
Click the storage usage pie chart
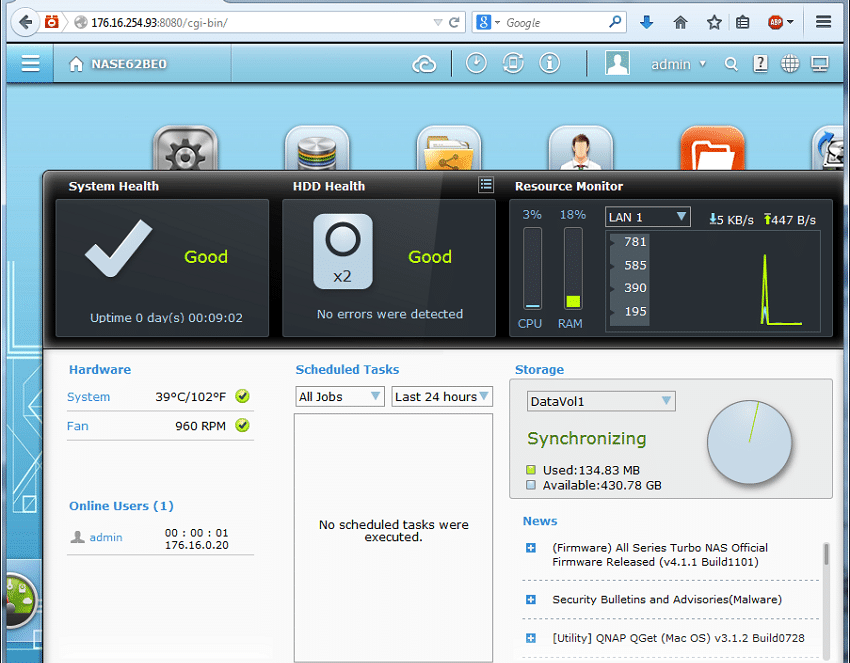pyautogui.click(x=750, y=442)
